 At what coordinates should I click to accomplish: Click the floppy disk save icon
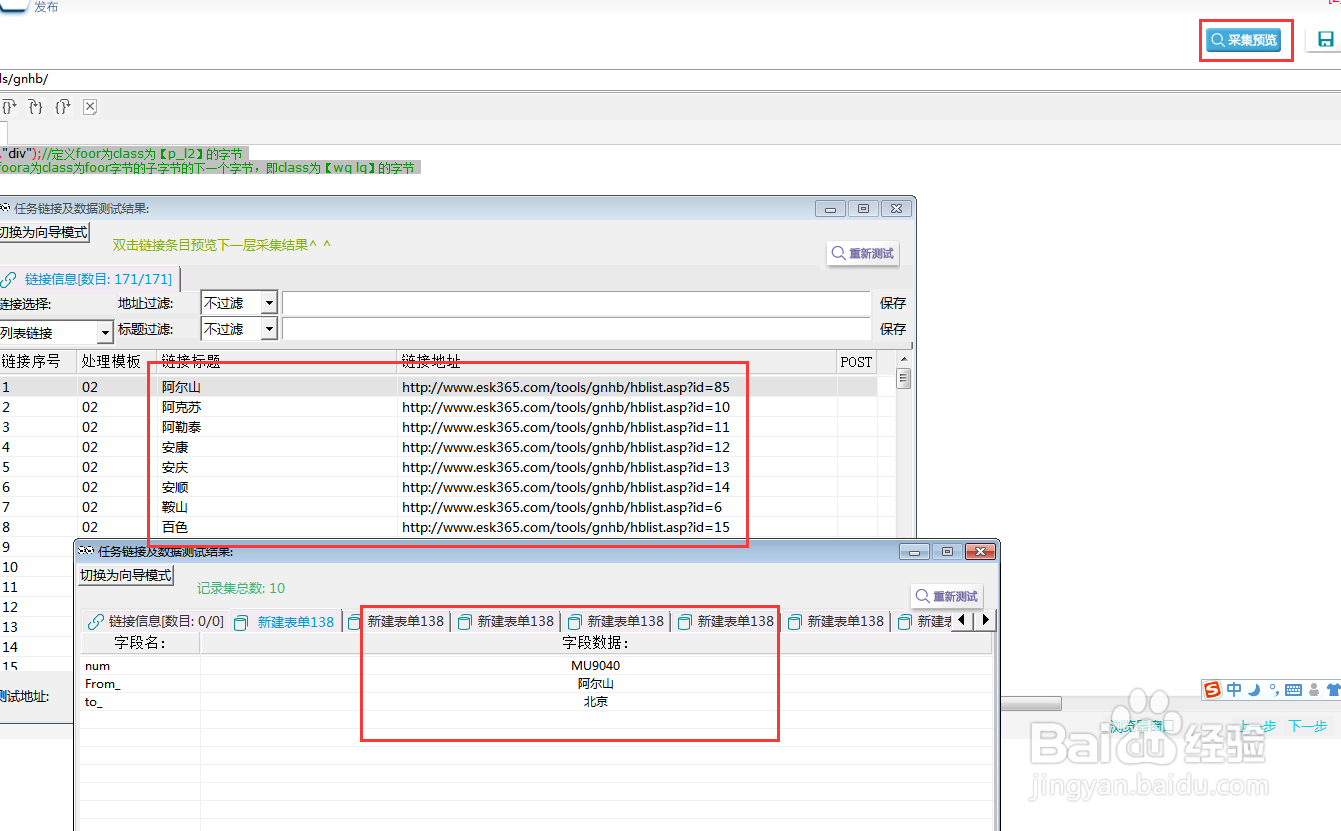tap(1326, 40)
